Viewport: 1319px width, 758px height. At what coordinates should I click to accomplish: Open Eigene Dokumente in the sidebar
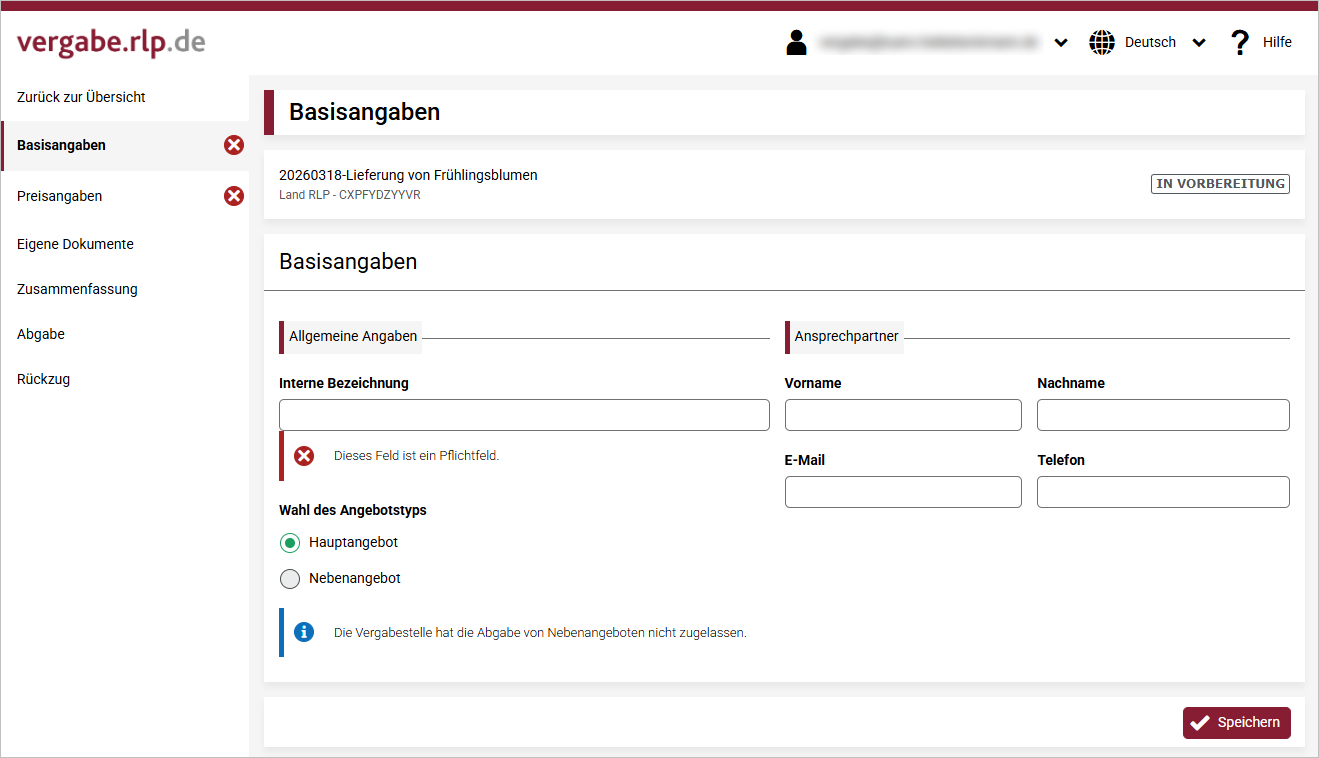[x=75, y=244]
